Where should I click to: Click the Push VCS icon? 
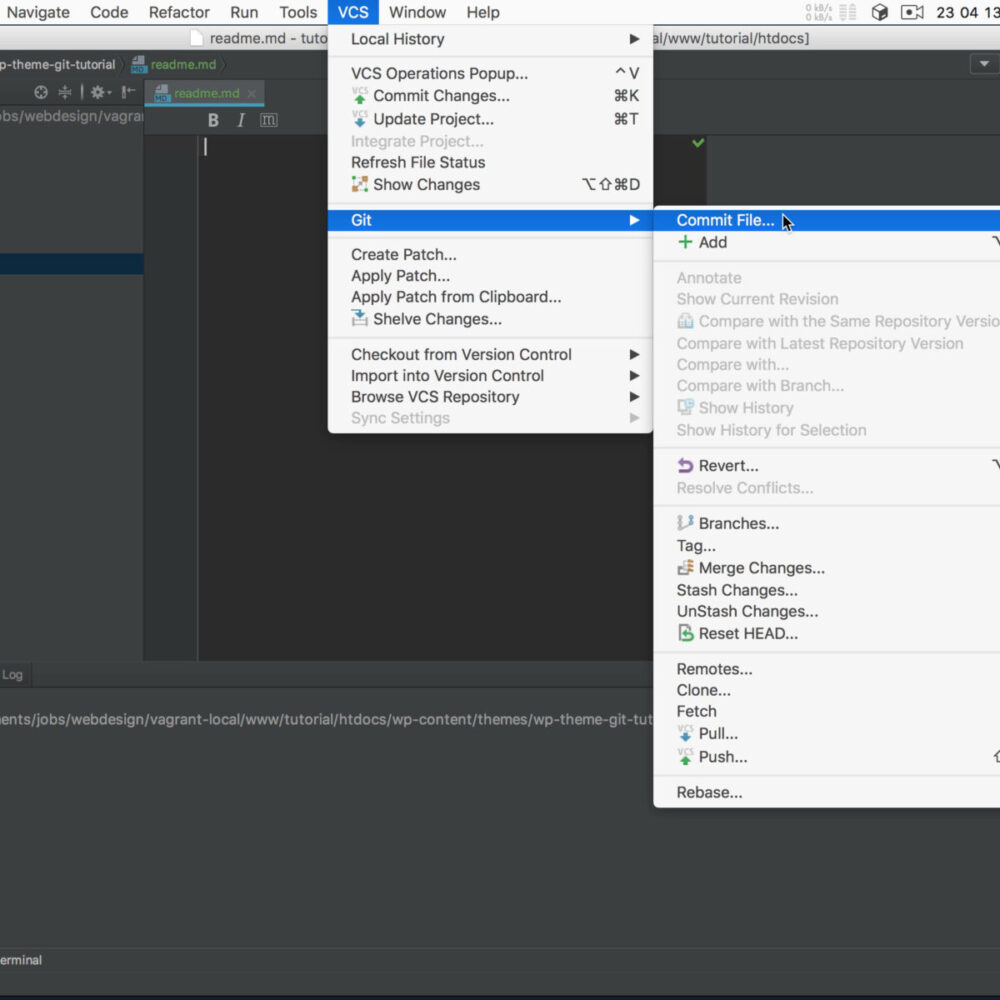tap(685, 756)
